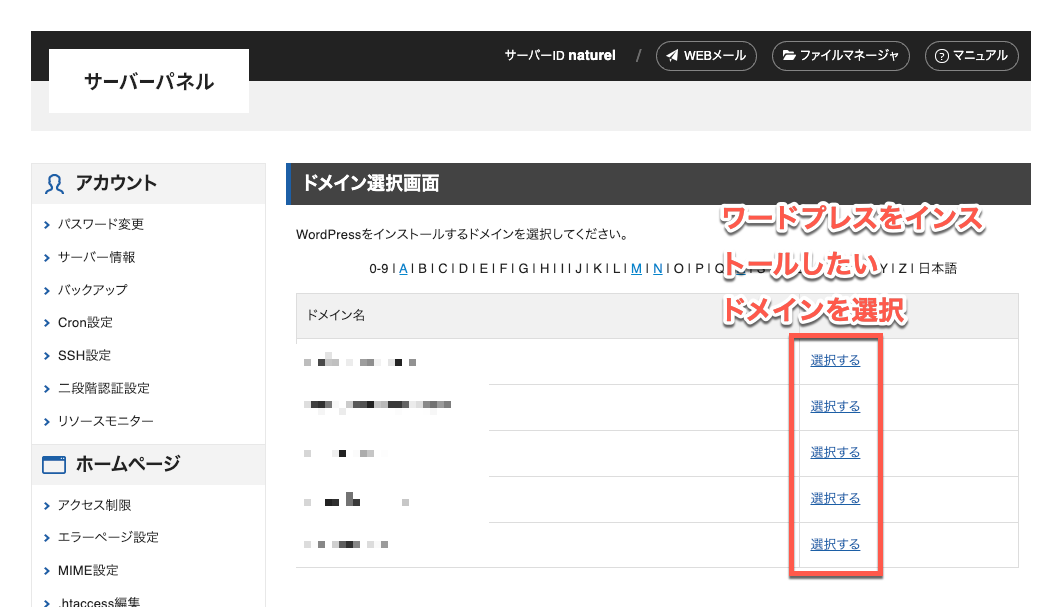This screenshot has height=607, width=1058.
Task: Open MIME設定 in the sidebar
Action: (x=88, y=570)
